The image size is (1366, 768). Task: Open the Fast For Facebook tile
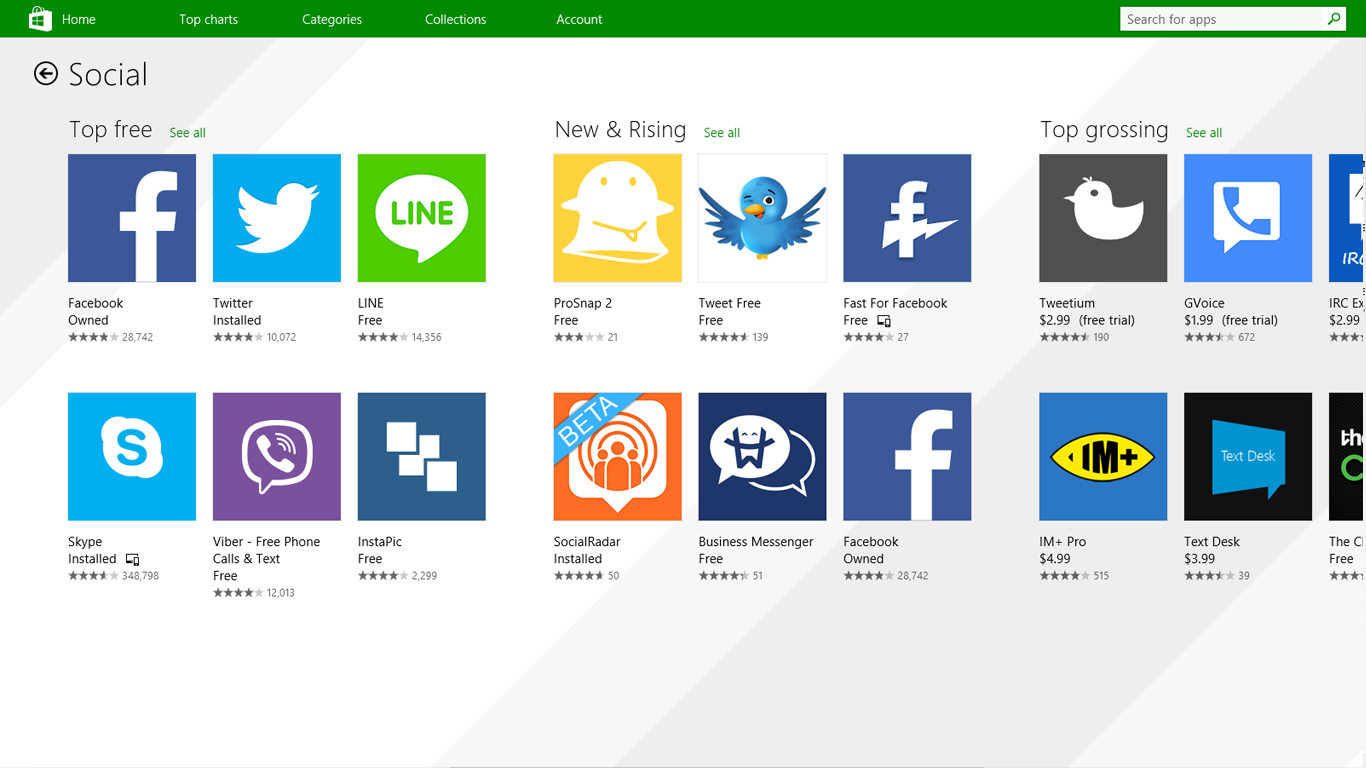tap(907, 218)
